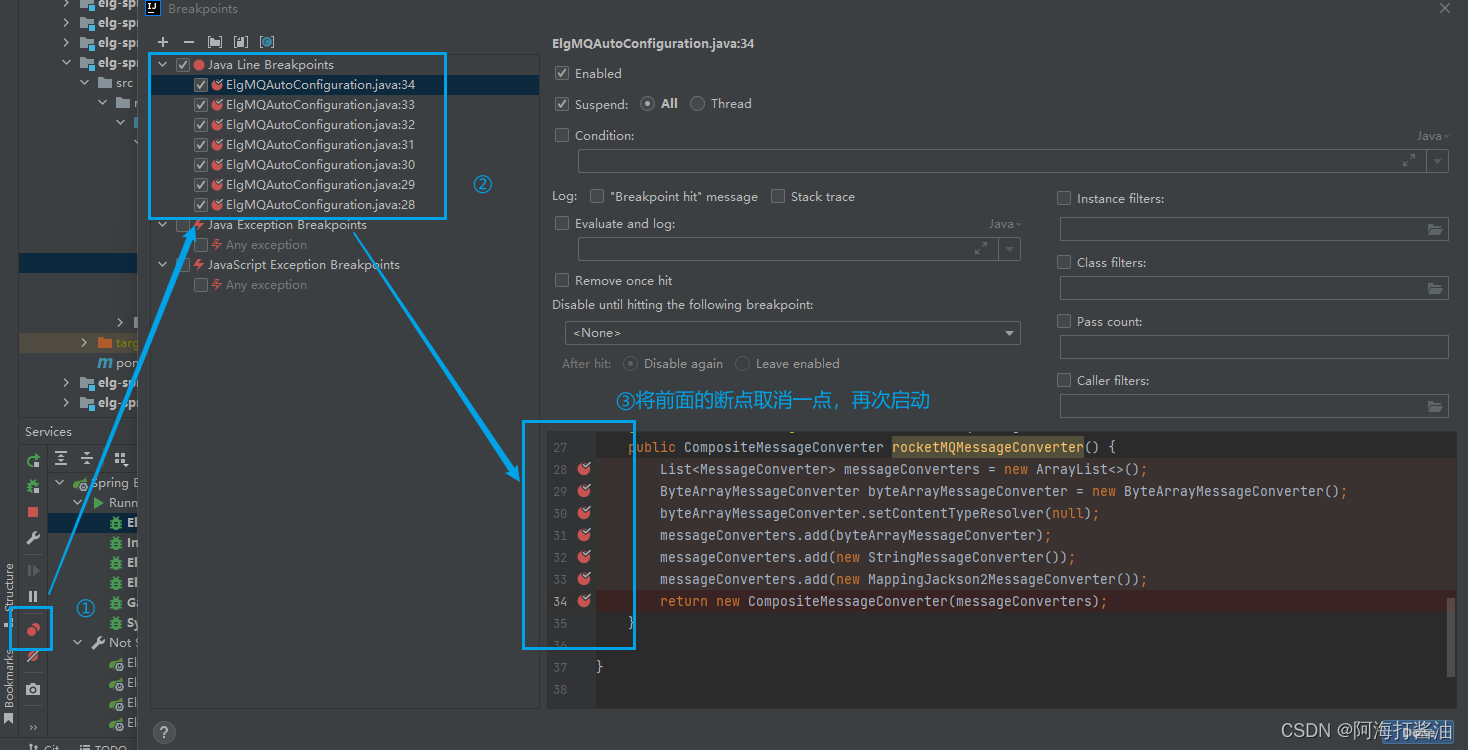Image resolution: width=1468 pixels, height=750 pixels.
Task: Stop the running service red square
Action: [33, 512]
